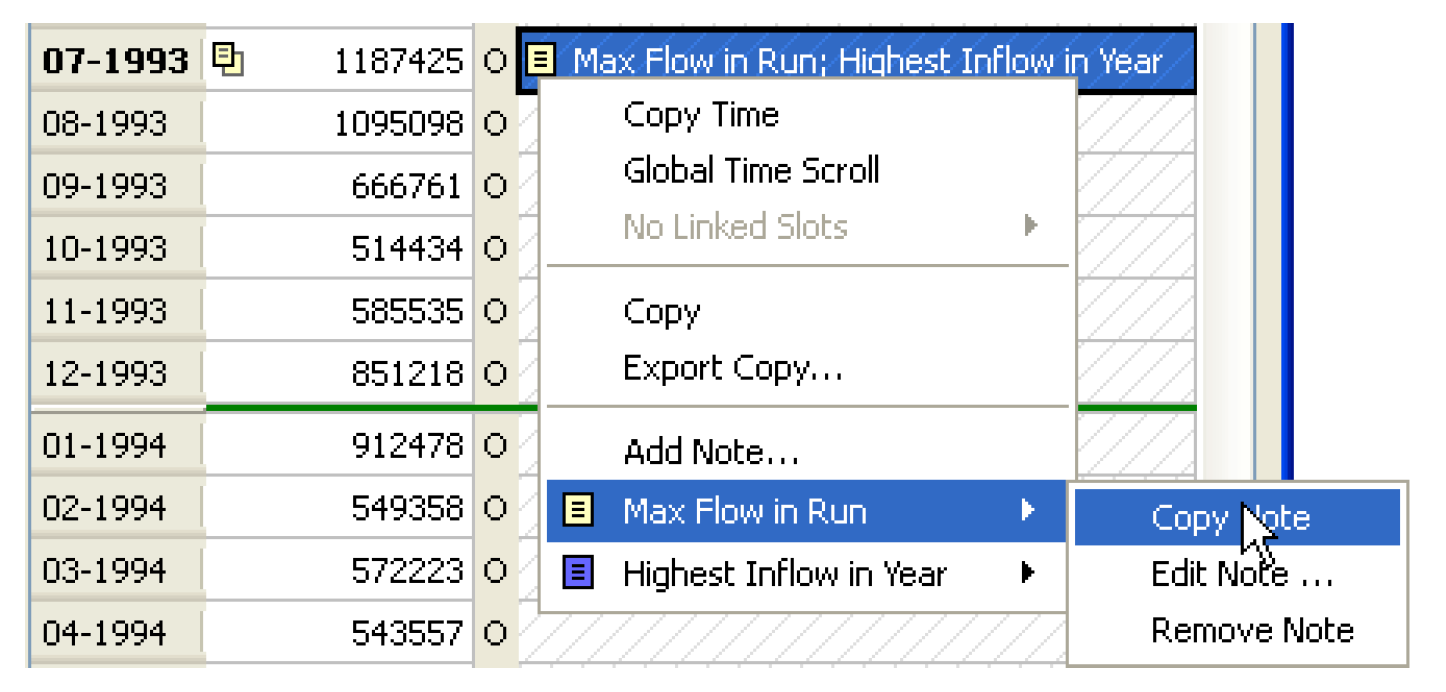Click Copy Note in the submenu
The image size is (1446, 692).
point(1230,518)
